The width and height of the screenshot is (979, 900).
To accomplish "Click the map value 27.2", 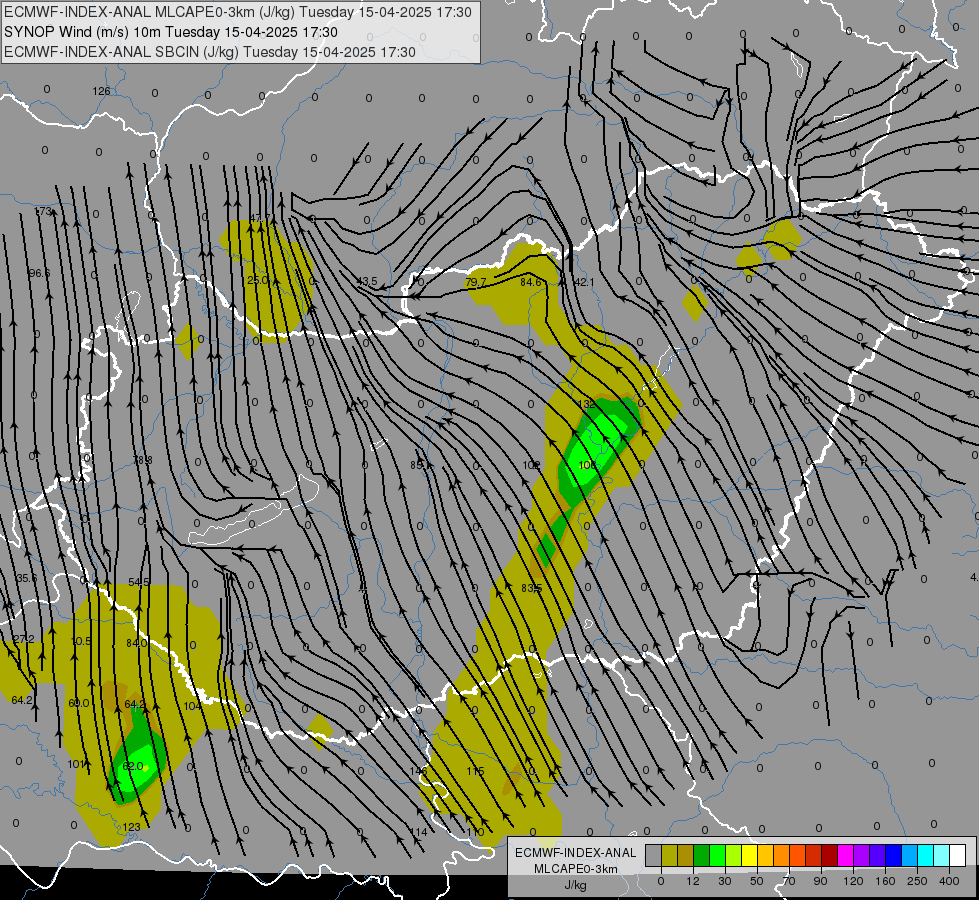I will 24,639.
